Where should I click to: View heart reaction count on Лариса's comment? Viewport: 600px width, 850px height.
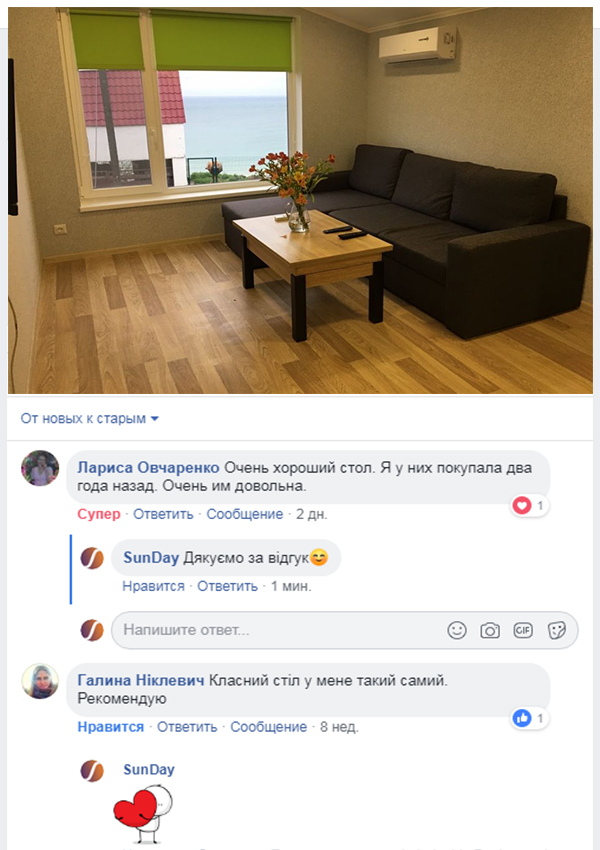pyautogui.click(x=529, y=506)
